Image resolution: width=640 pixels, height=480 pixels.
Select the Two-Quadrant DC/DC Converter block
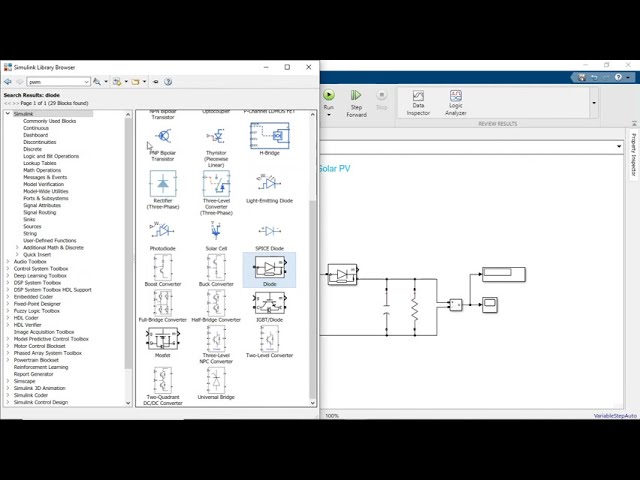tap(162, 386)
